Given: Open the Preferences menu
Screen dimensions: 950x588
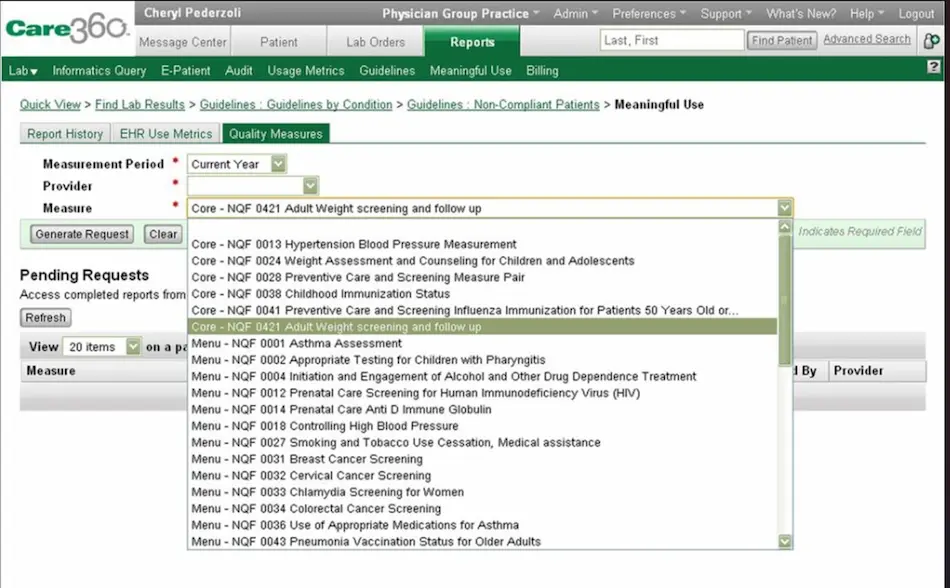Looking at the screenshot, I should [x=648, y=14].
